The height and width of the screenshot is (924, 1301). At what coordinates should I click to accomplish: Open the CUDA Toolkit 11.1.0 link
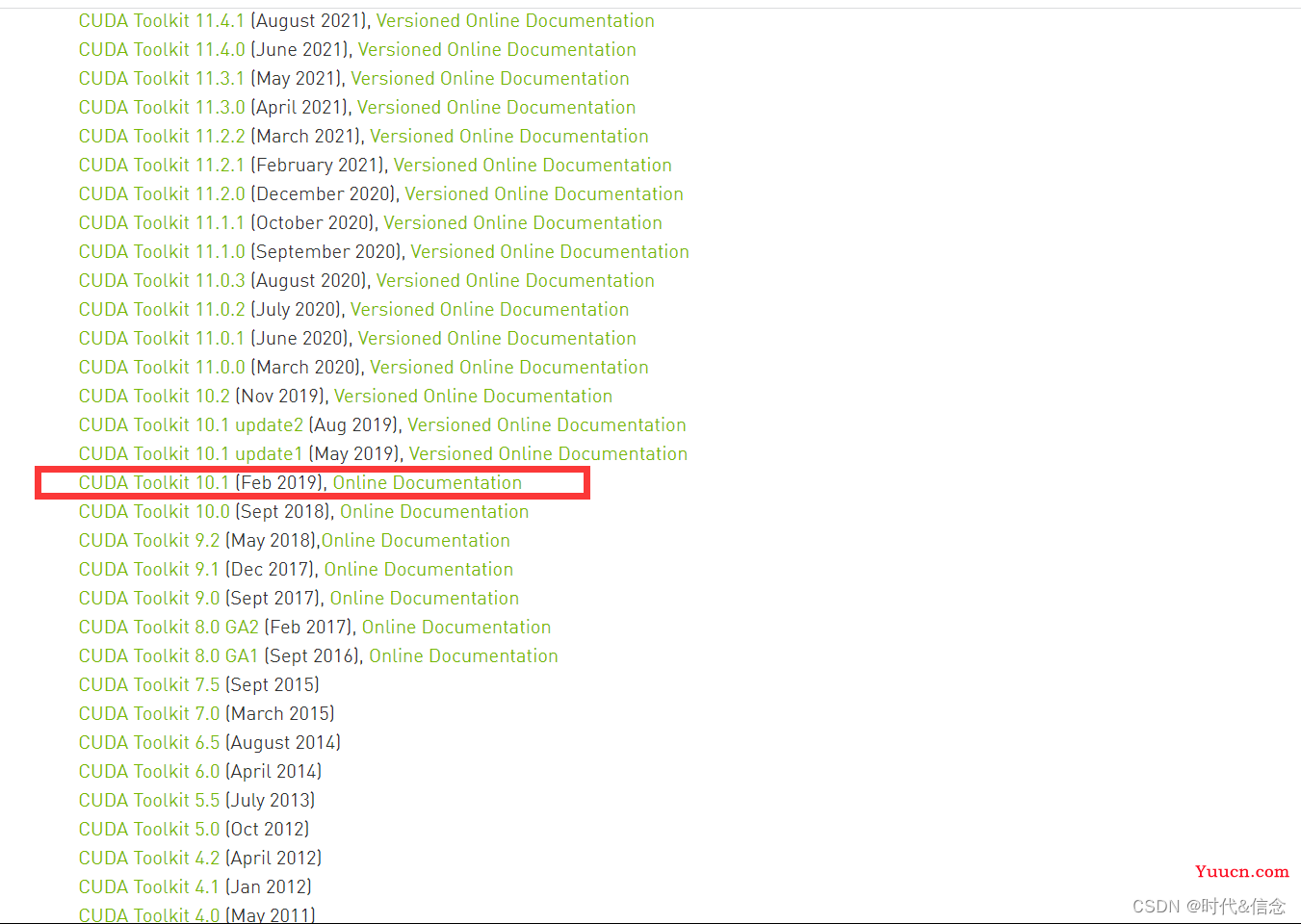point(162,251)
